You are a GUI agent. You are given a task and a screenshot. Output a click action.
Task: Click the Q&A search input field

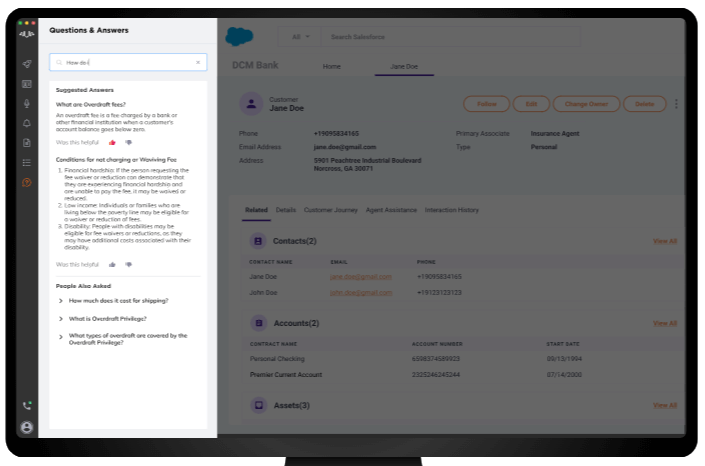(128, 63)
